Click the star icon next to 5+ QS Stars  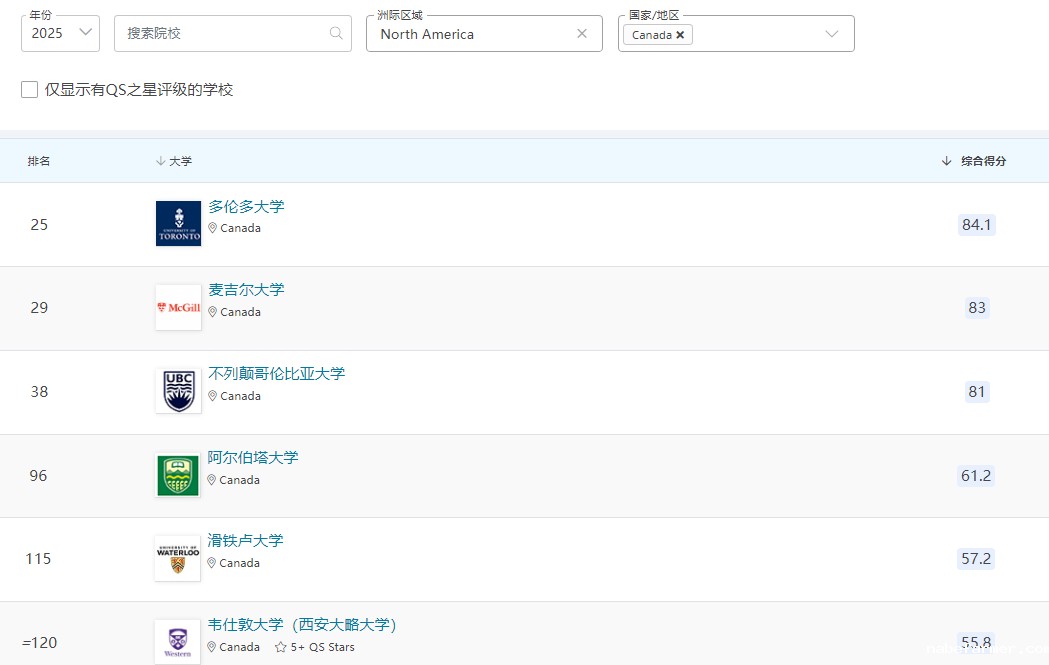[x=278, y=647]
